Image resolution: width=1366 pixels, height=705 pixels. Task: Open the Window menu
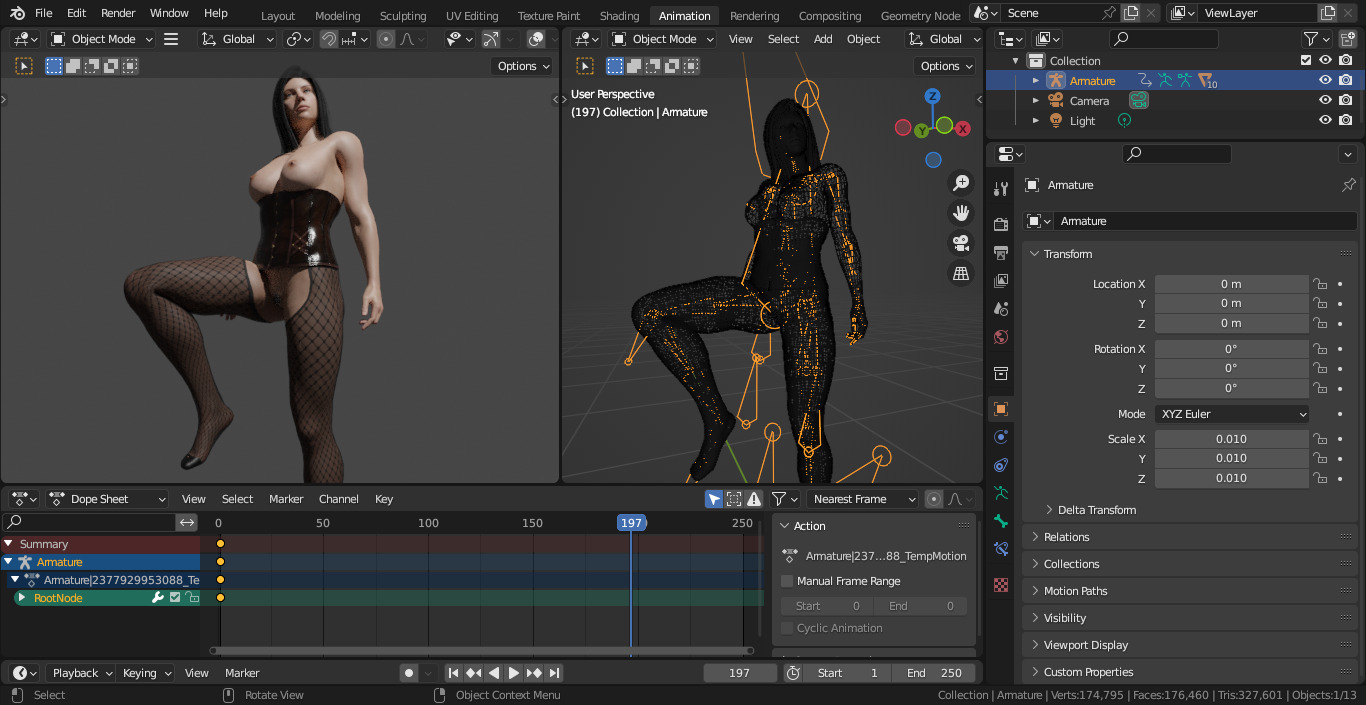coord(169,13)
